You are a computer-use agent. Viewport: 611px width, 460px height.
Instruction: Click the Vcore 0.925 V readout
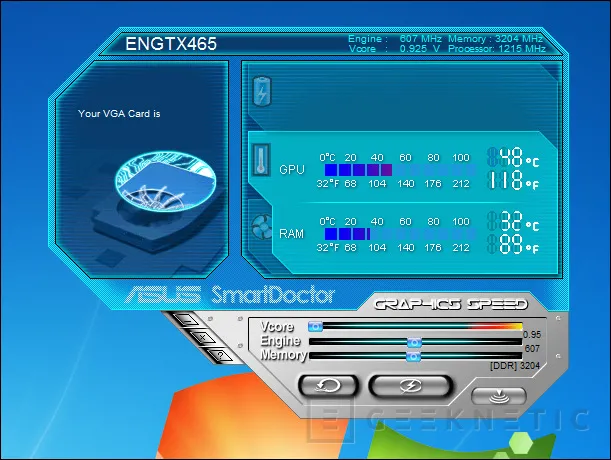coord(394,49)
